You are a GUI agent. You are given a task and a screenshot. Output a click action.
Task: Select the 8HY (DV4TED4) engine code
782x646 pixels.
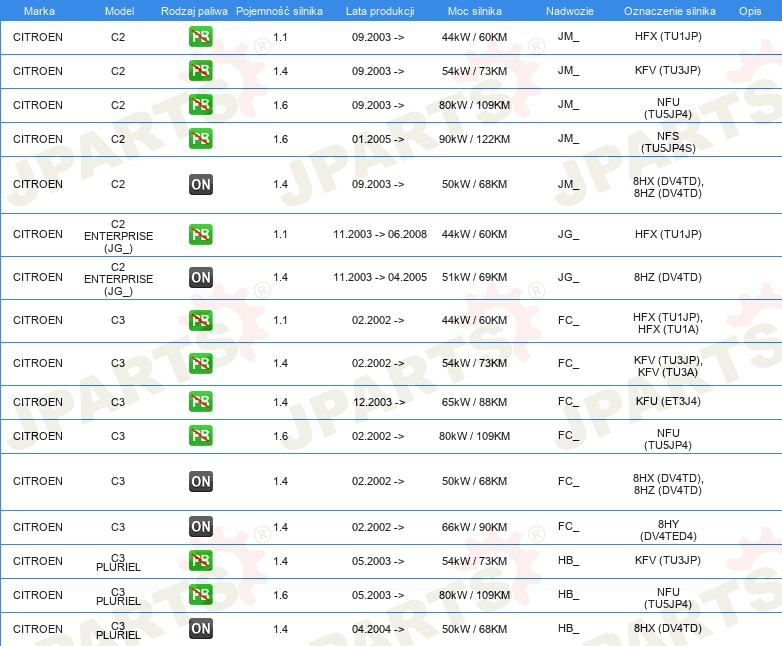point(668,530)
